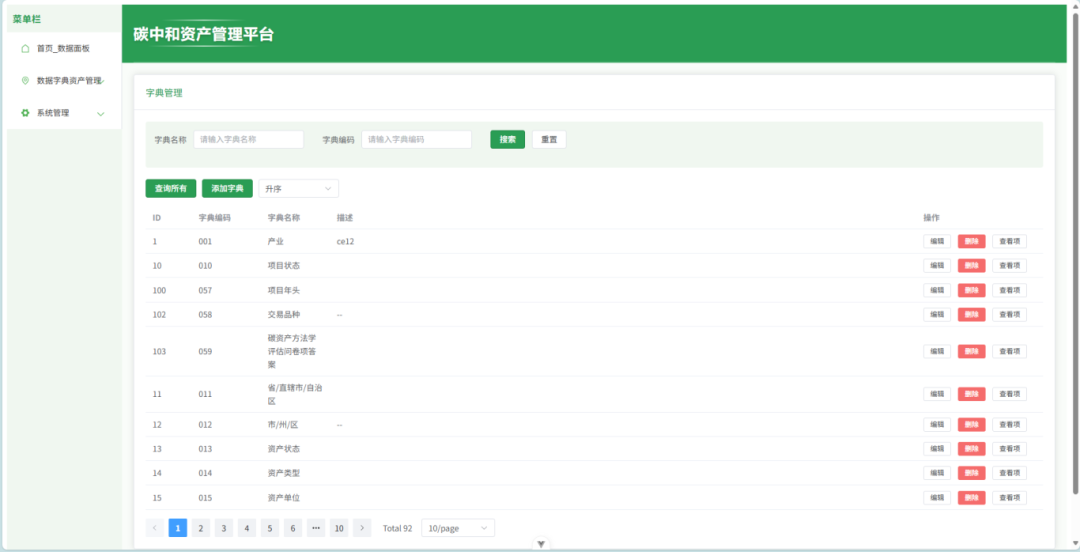Image resolution: width=1080 pixels, height=552 pixels.
Task: Select 数据字典资产管理 menu item
Action: pos(69,80)
